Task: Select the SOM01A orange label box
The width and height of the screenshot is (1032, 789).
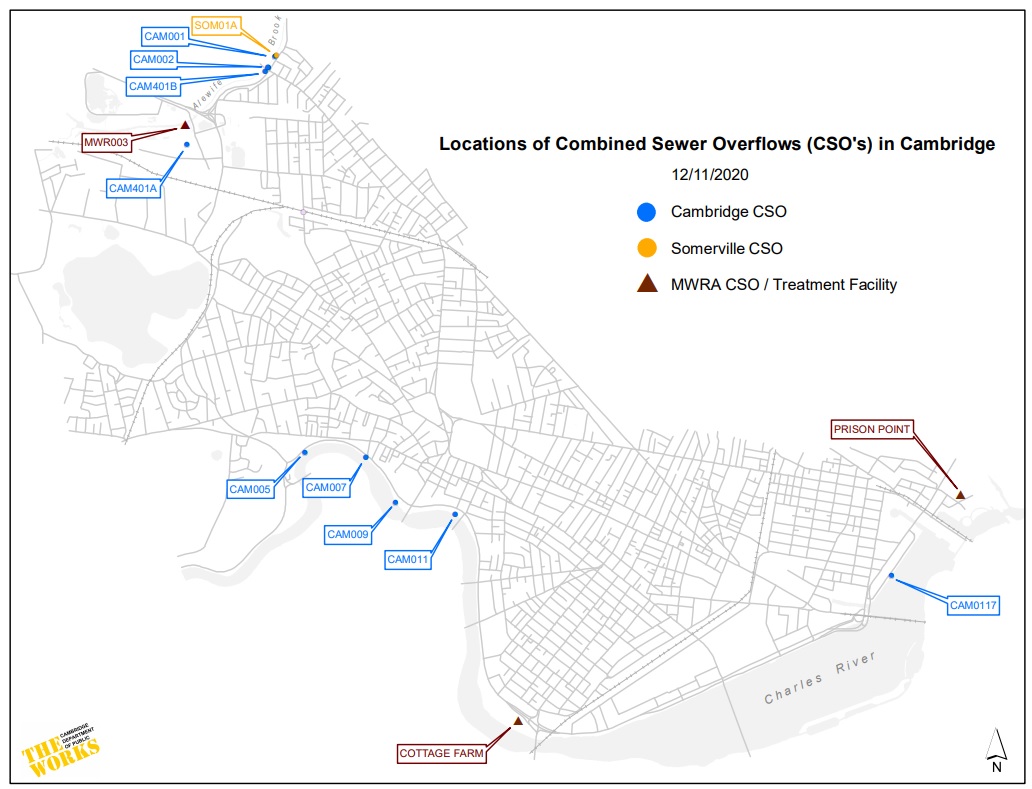Action: [215, 25]
